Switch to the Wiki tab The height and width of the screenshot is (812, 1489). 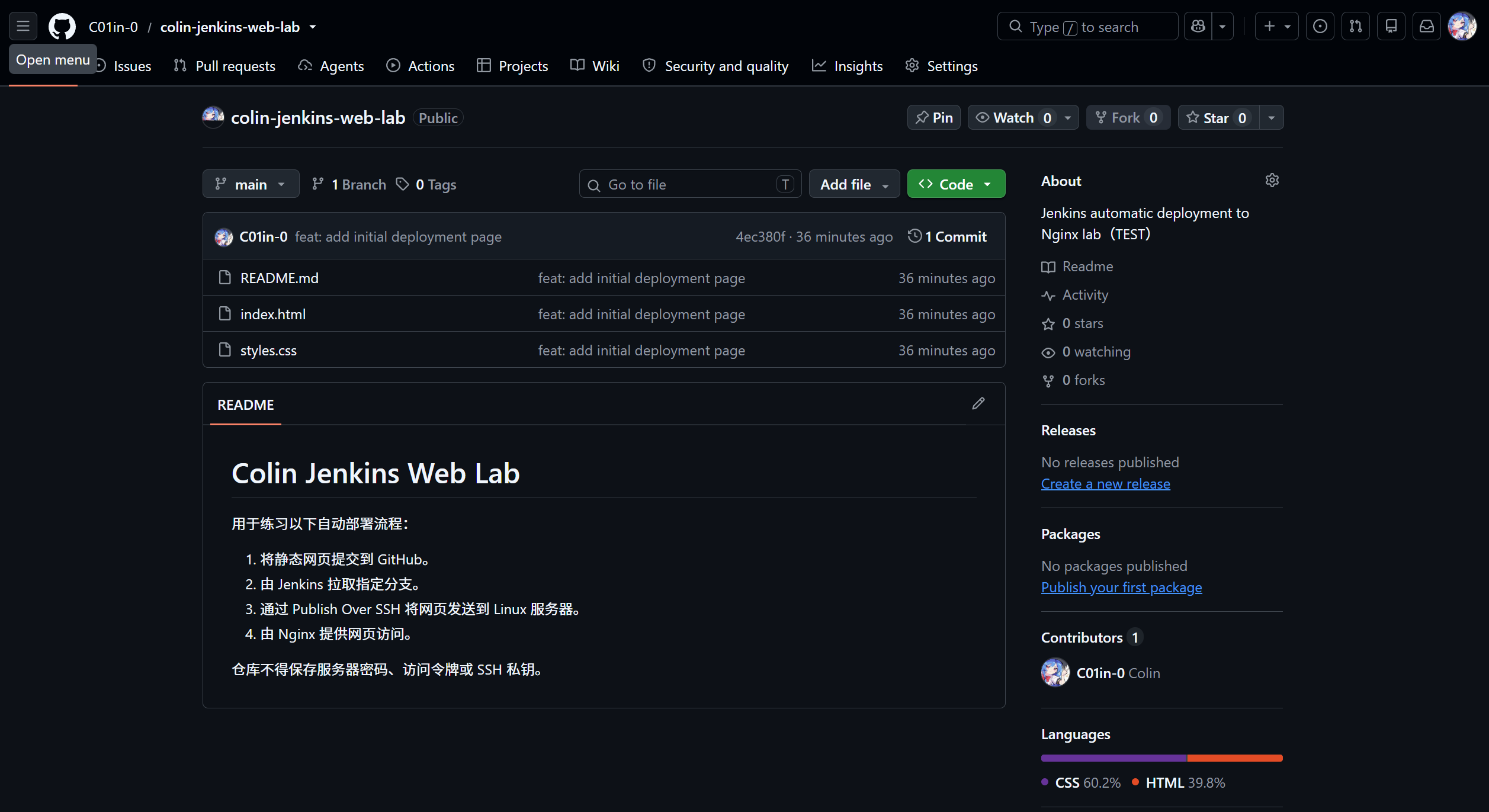(595, 66)
